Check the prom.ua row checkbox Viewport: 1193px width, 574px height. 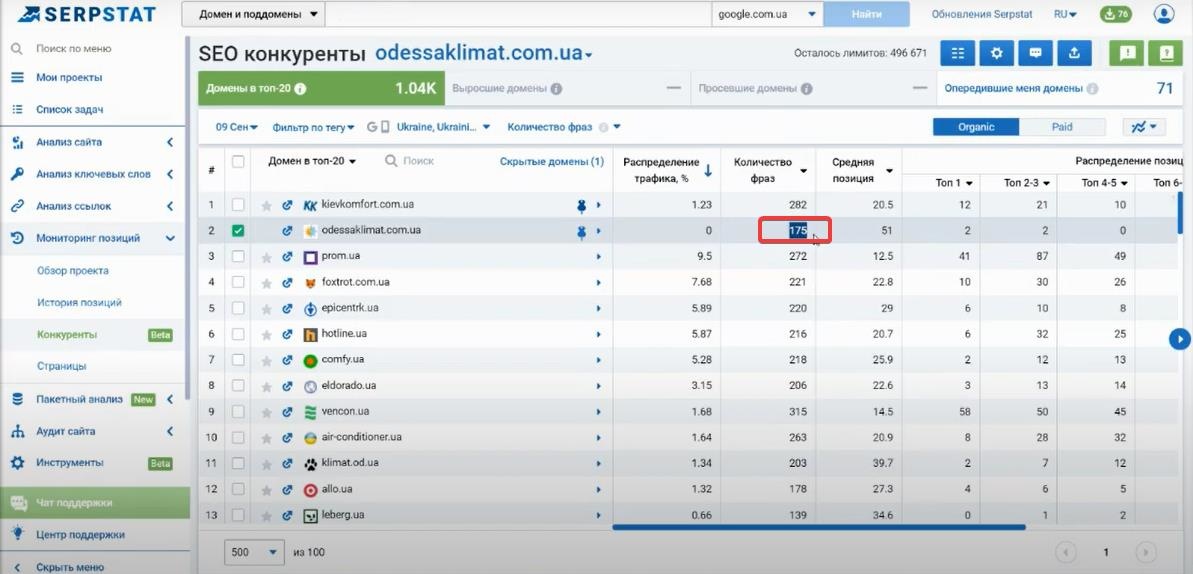(x=238, y=257)
